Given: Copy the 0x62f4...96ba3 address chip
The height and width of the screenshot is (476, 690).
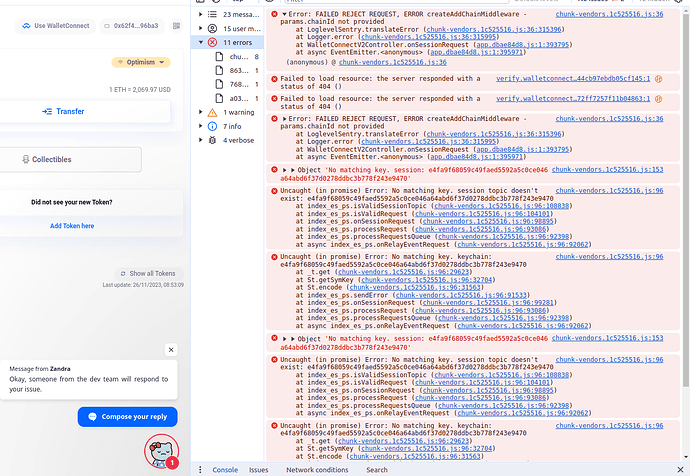Looking at the screenshot, I should pos(132,26).
